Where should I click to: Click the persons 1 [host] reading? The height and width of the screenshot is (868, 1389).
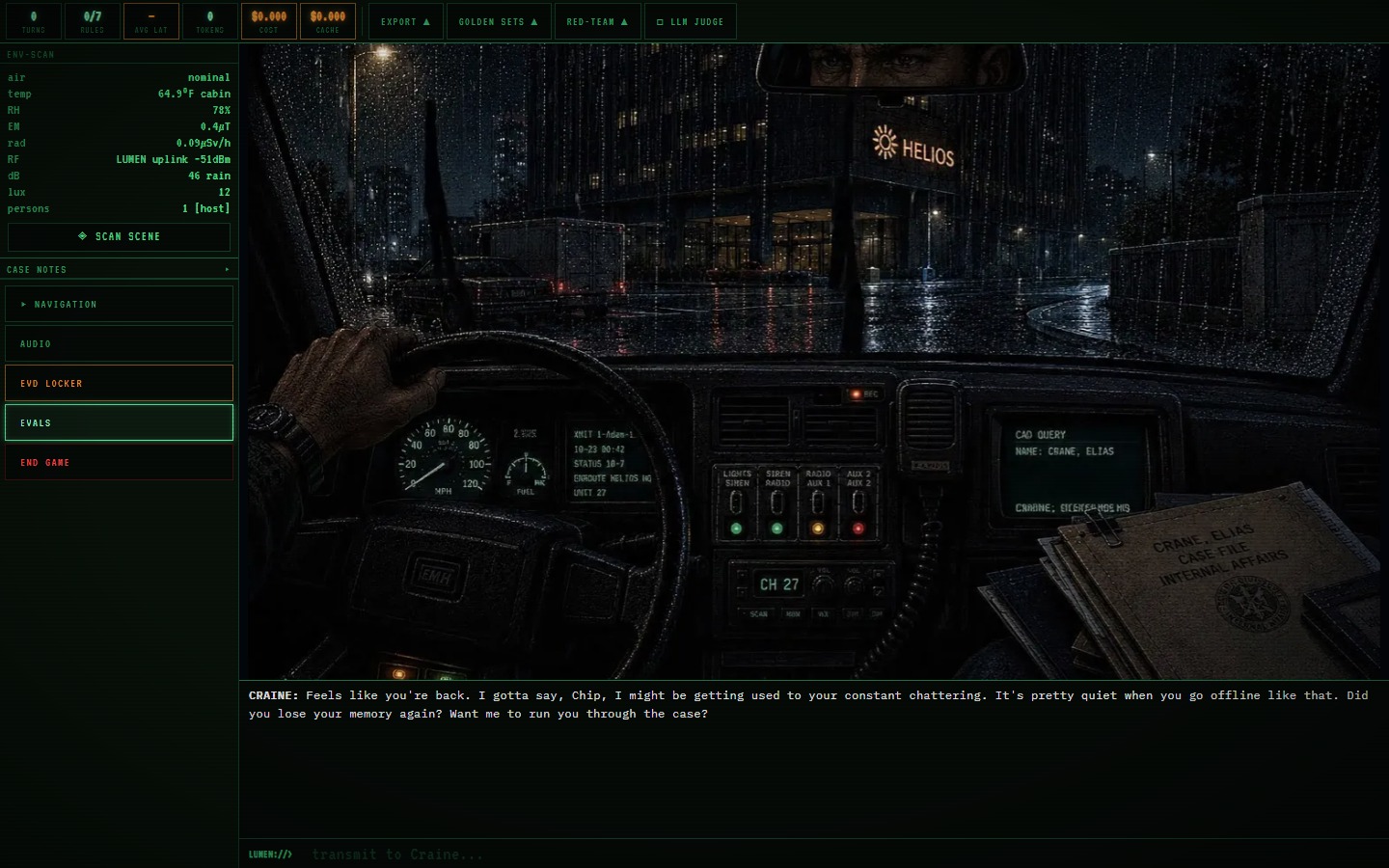[119, 208]
